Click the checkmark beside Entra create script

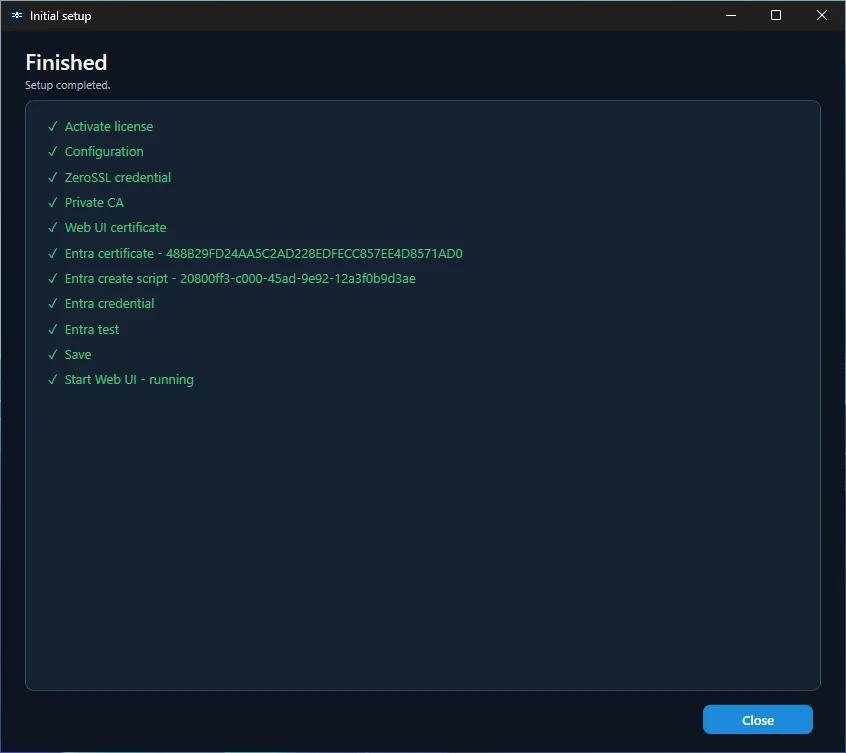(x=52, y=278)
